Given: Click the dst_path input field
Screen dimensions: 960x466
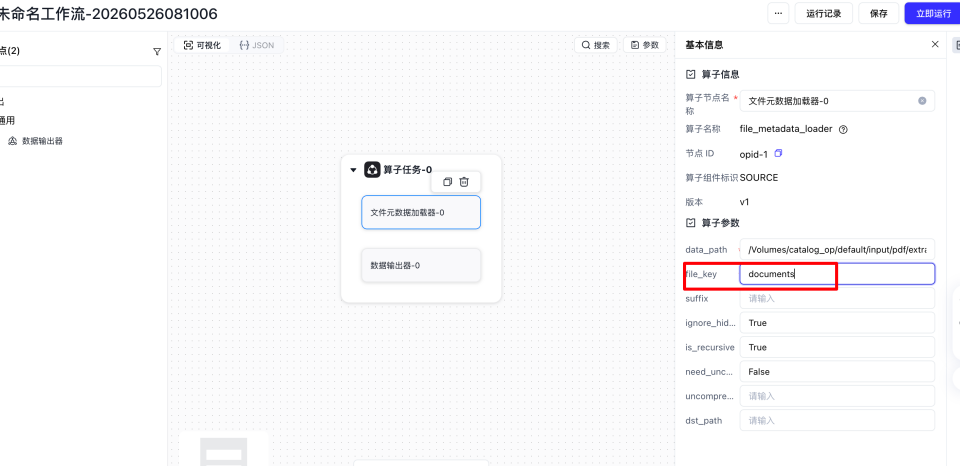Looking at the screenshot, I should (x=837, y=421).
